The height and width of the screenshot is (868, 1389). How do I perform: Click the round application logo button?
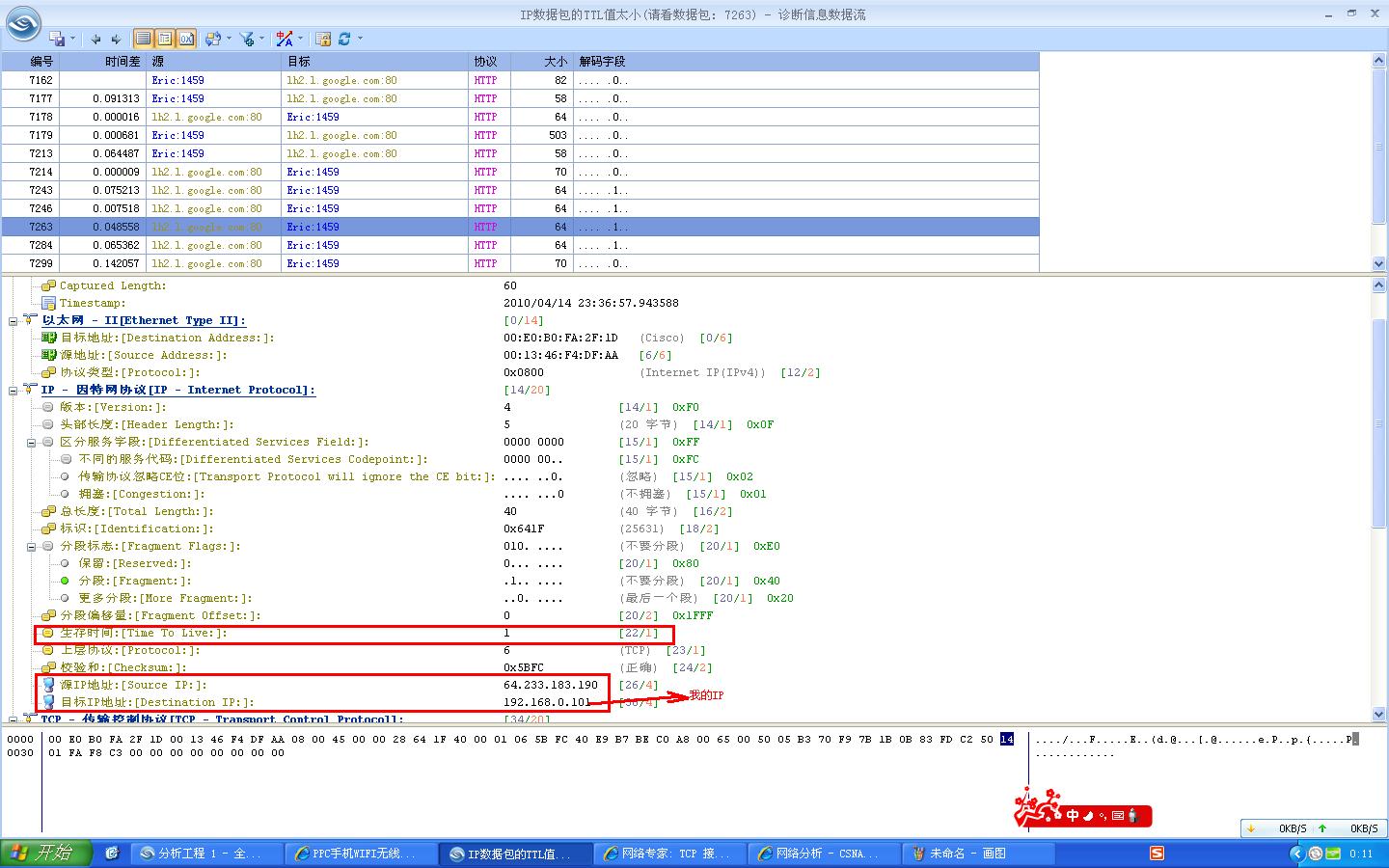(x=23, y=23)
